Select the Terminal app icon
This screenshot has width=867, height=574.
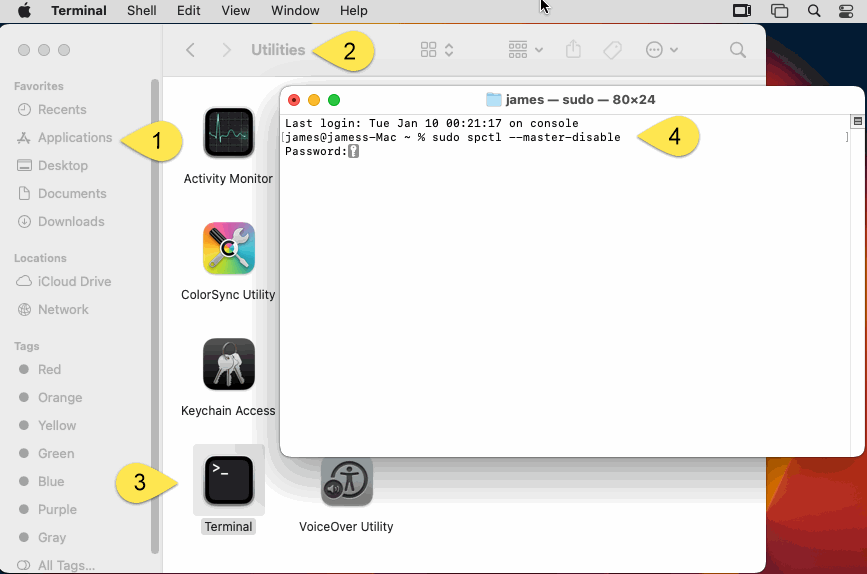[228, 481]
